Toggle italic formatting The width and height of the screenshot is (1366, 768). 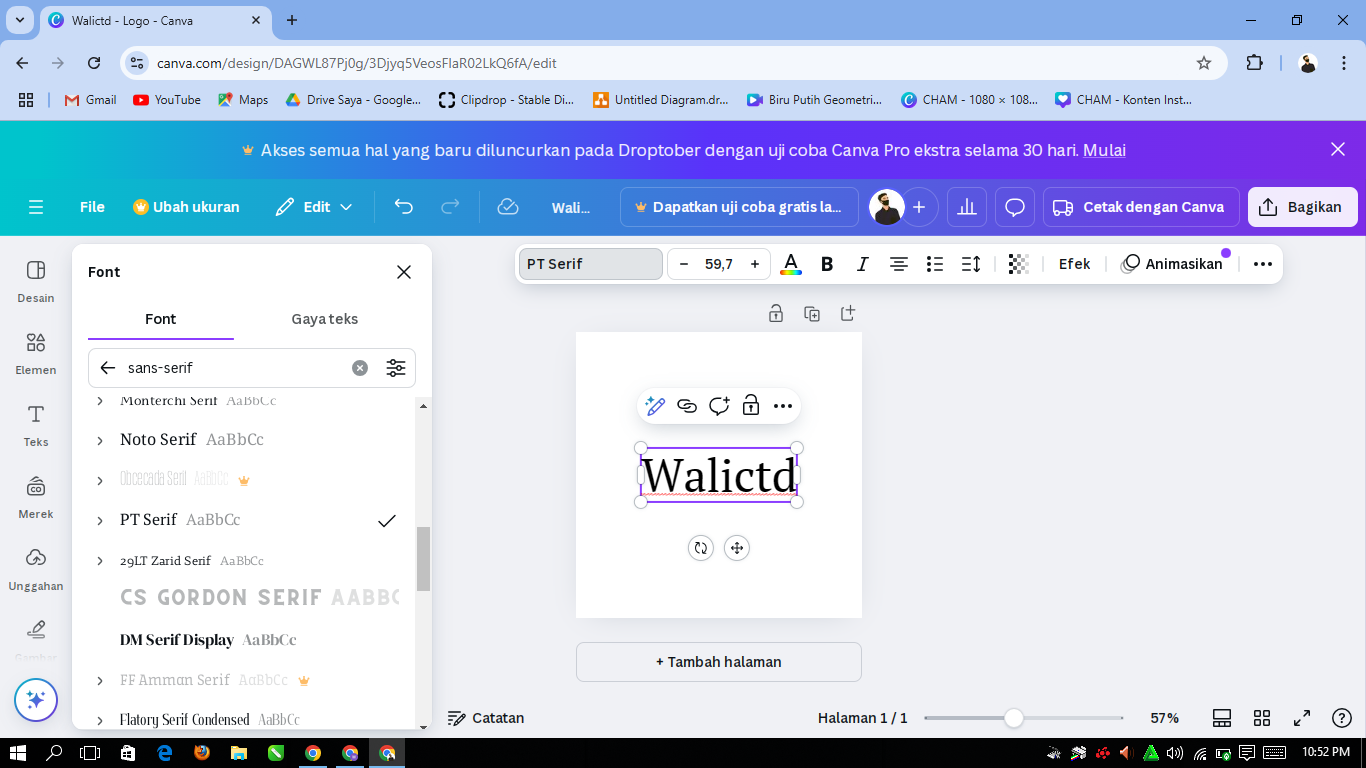pos(863,264)
